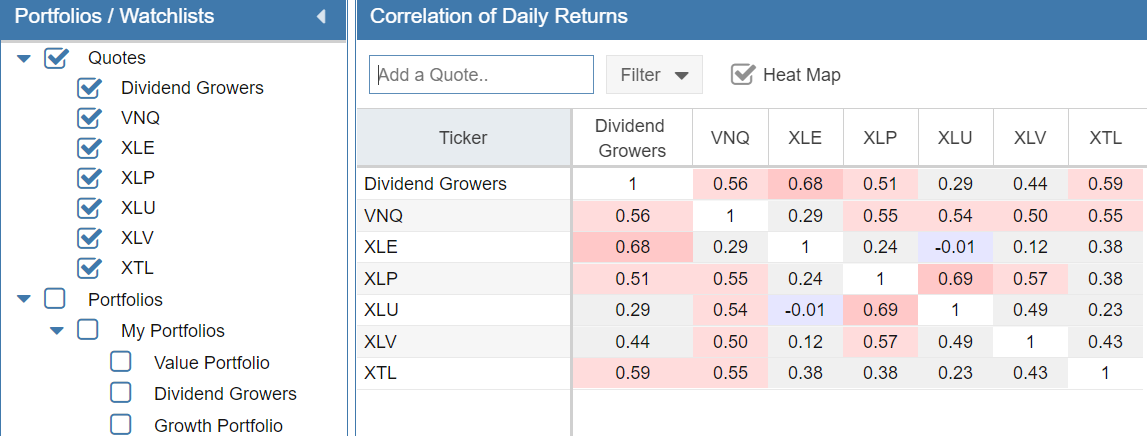This screenshot has height=436, width=1147.
Task: Click the Ticker column header
Action: click(x=463, y=138)
